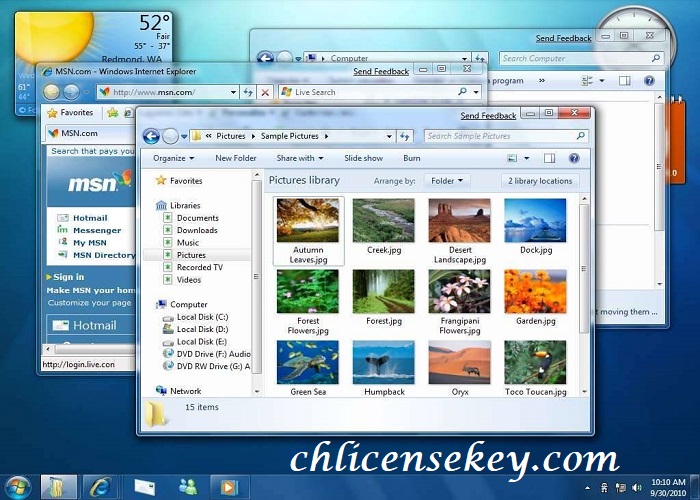Add to Favorites bar star icon in IE
Image resolution: width=700 pixels, height=500 pixels.
(x=113, y=113)
